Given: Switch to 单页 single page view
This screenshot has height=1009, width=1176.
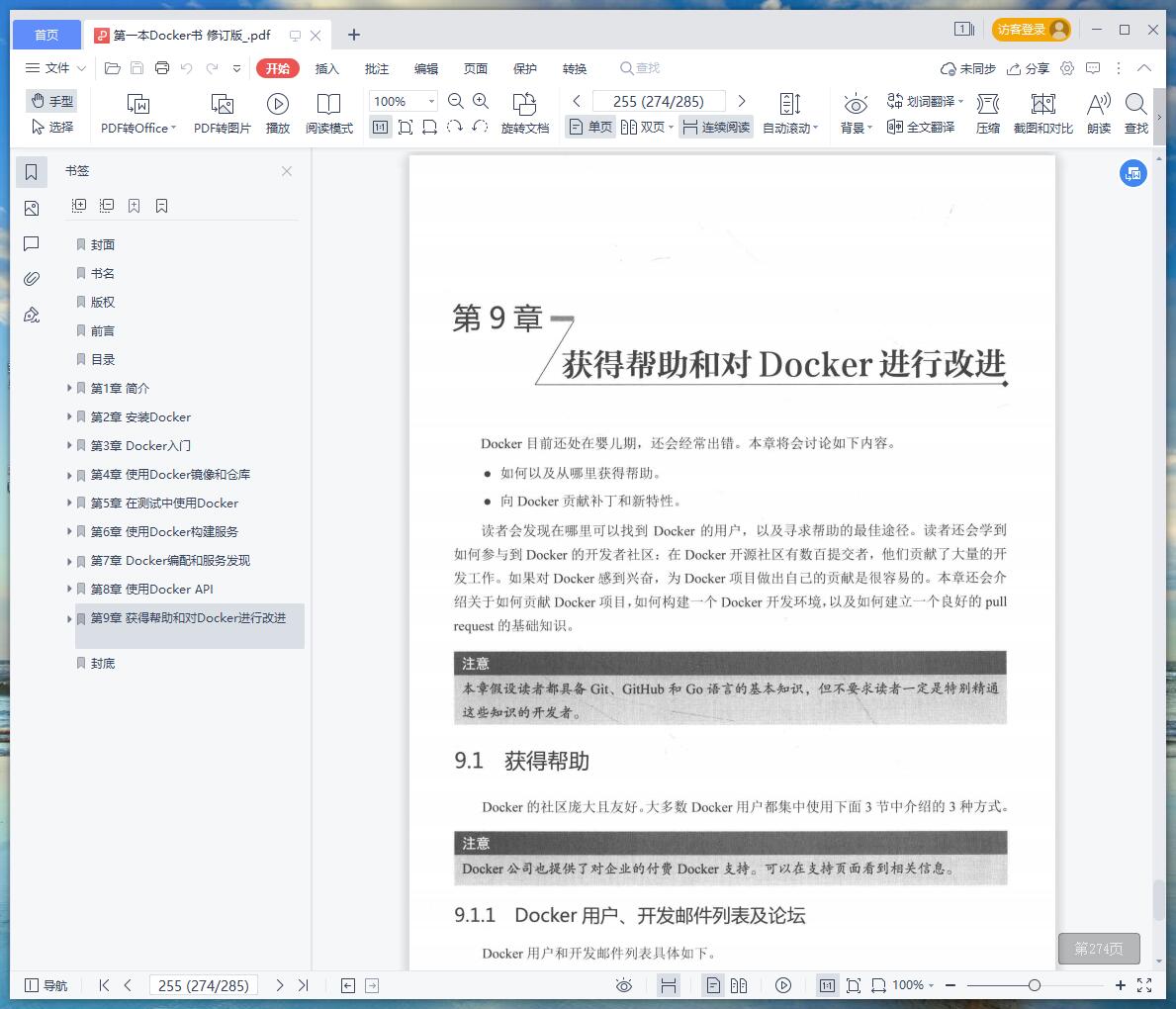Looking at the screenshot, I should pos(591,127).
